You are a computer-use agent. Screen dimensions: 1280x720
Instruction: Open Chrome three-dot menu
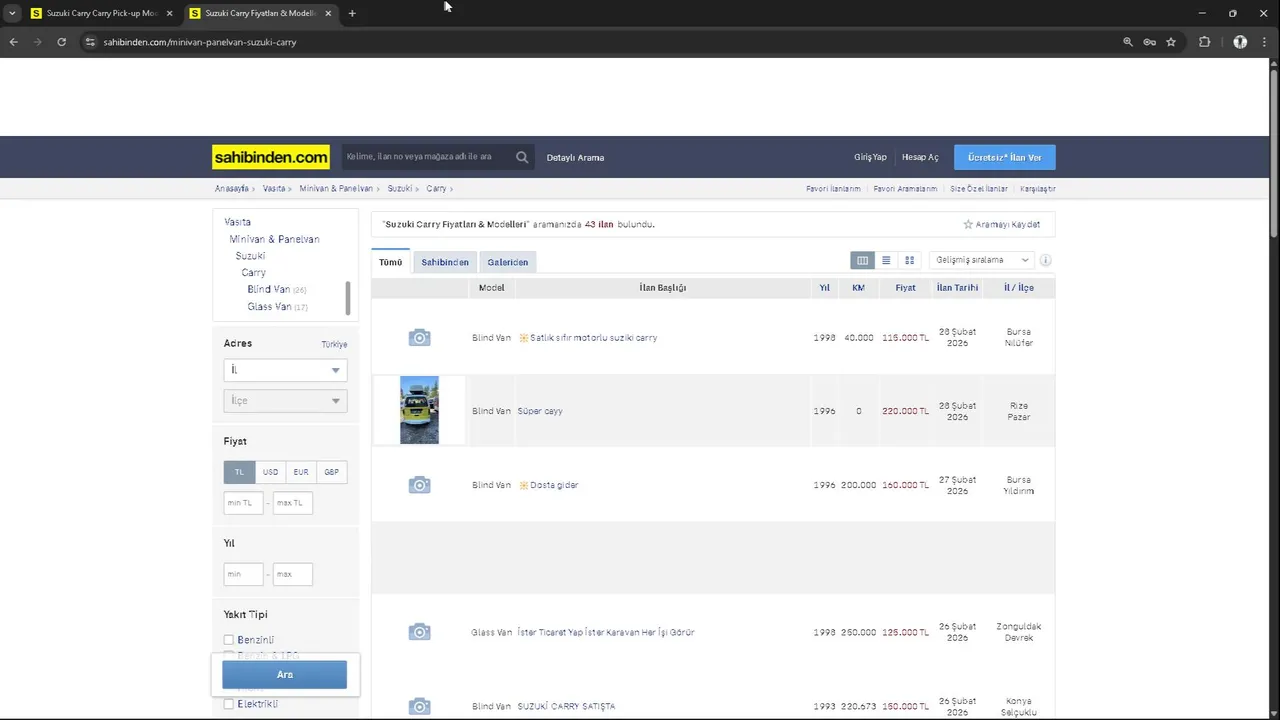click(x=1265, y=42)
